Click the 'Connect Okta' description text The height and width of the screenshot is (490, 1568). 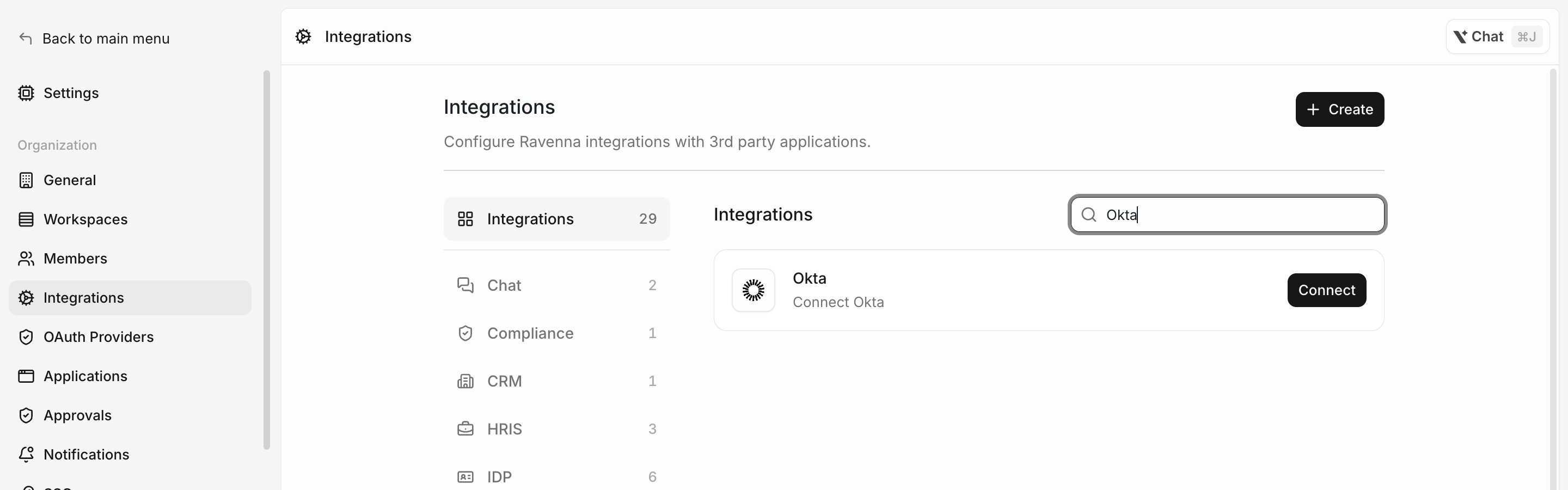[838, 303]
